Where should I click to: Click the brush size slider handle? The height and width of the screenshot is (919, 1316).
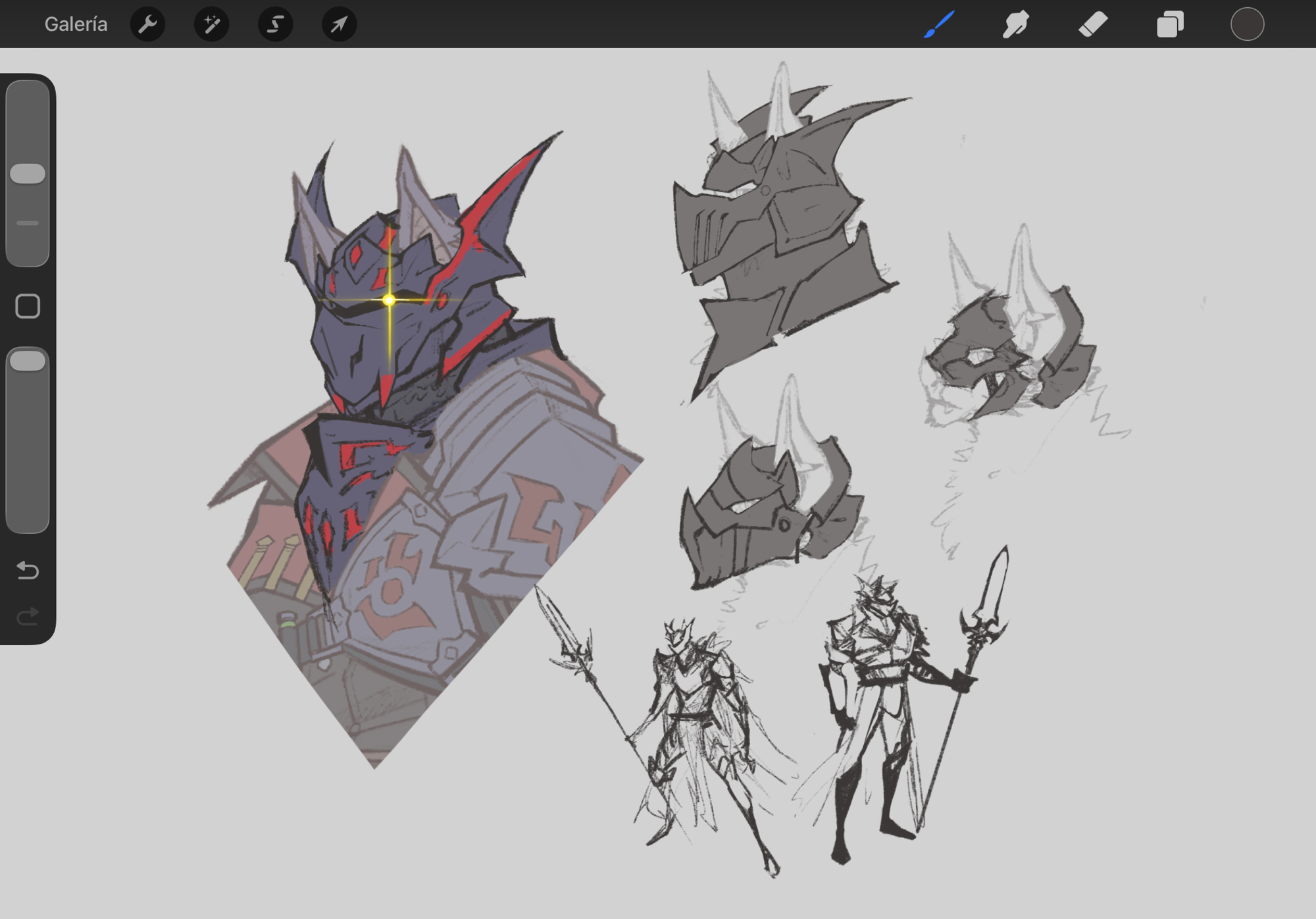pos(28,174)
